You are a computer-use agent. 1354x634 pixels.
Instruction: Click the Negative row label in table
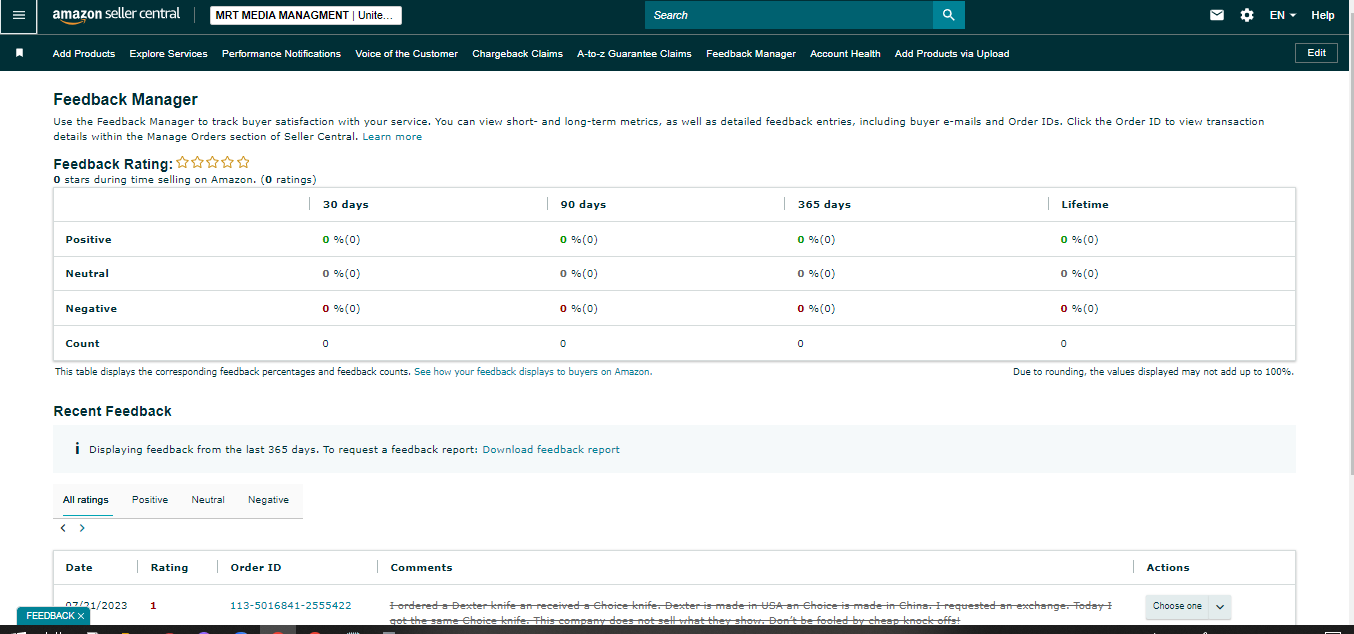91,309
